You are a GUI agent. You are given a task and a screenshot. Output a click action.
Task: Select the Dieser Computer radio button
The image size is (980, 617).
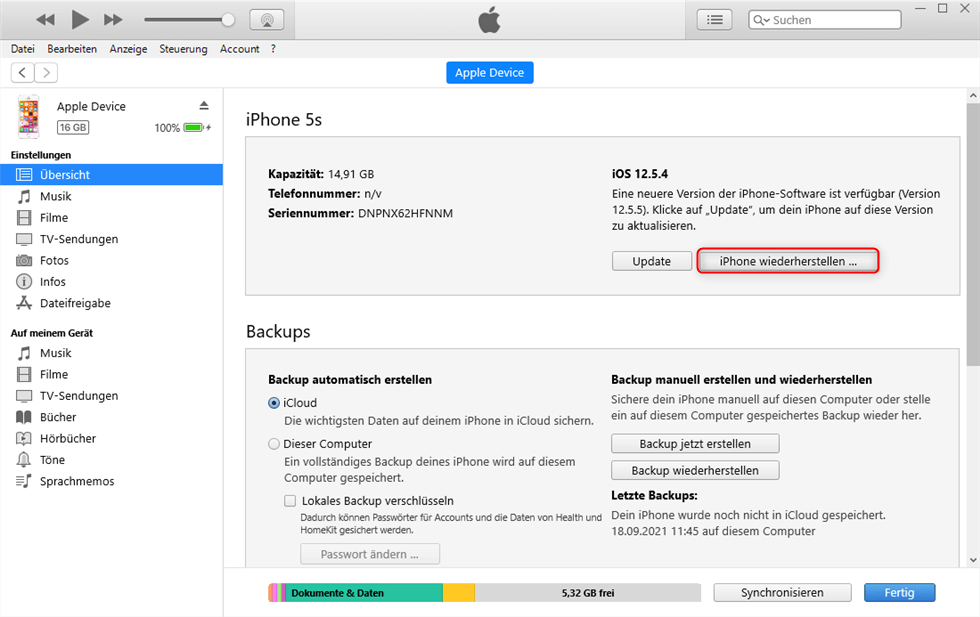click(274, 444)
